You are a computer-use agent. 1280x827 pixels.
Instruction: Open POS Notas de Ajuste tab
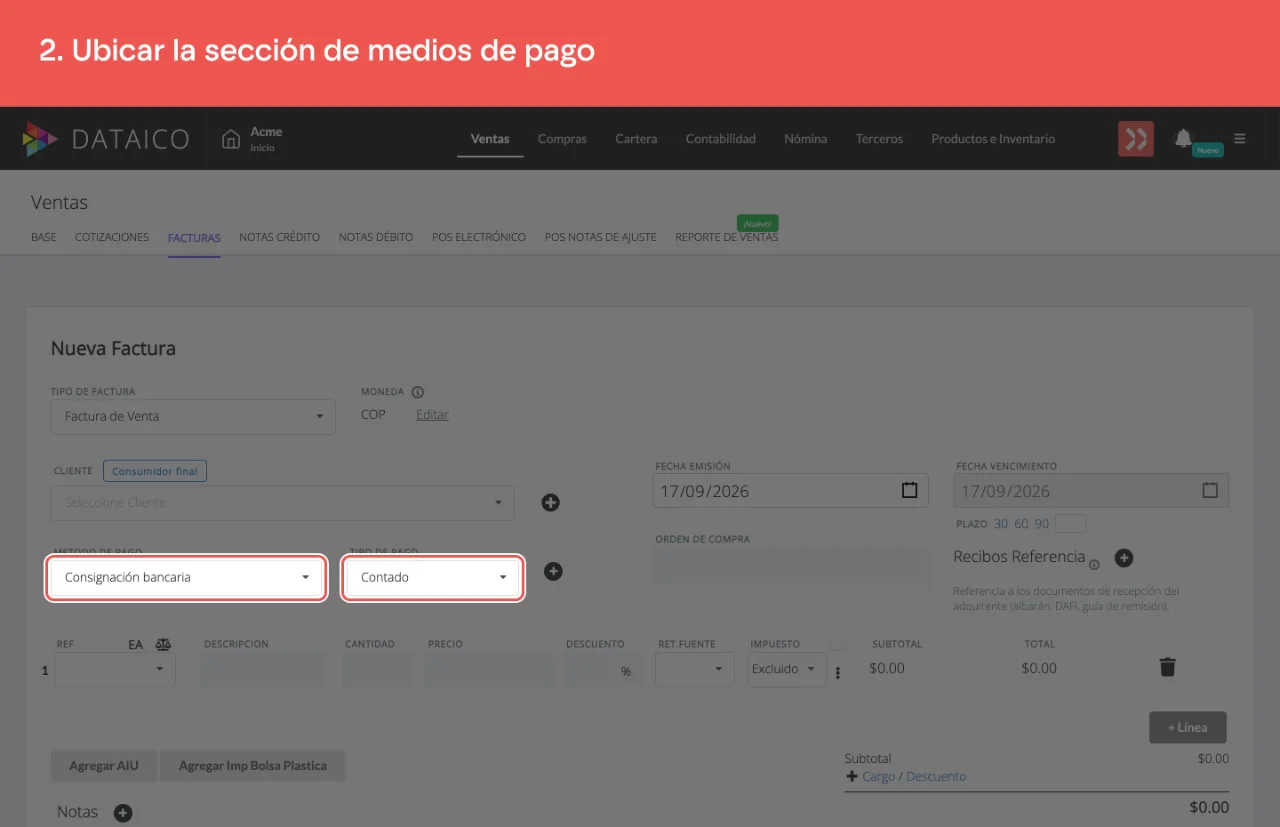click(x=600, y=237)
